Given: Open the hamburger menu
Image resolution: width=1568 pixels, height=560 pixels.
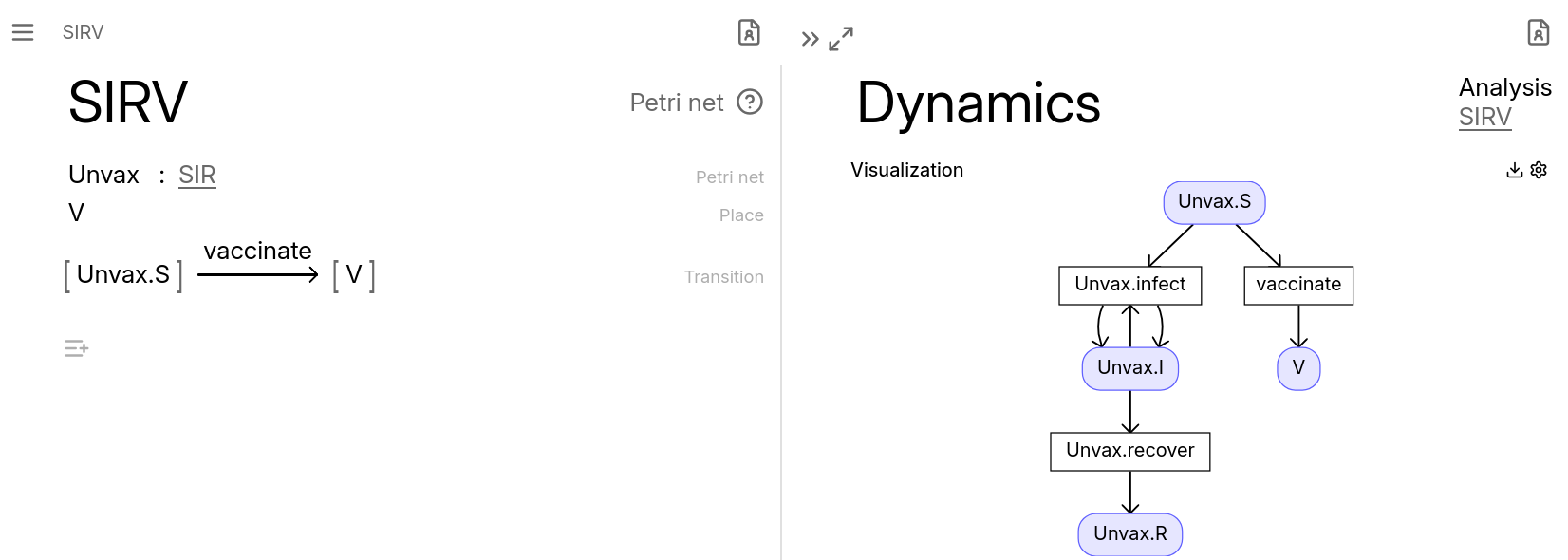Looking at the screenshot, I should click(23, 32).
